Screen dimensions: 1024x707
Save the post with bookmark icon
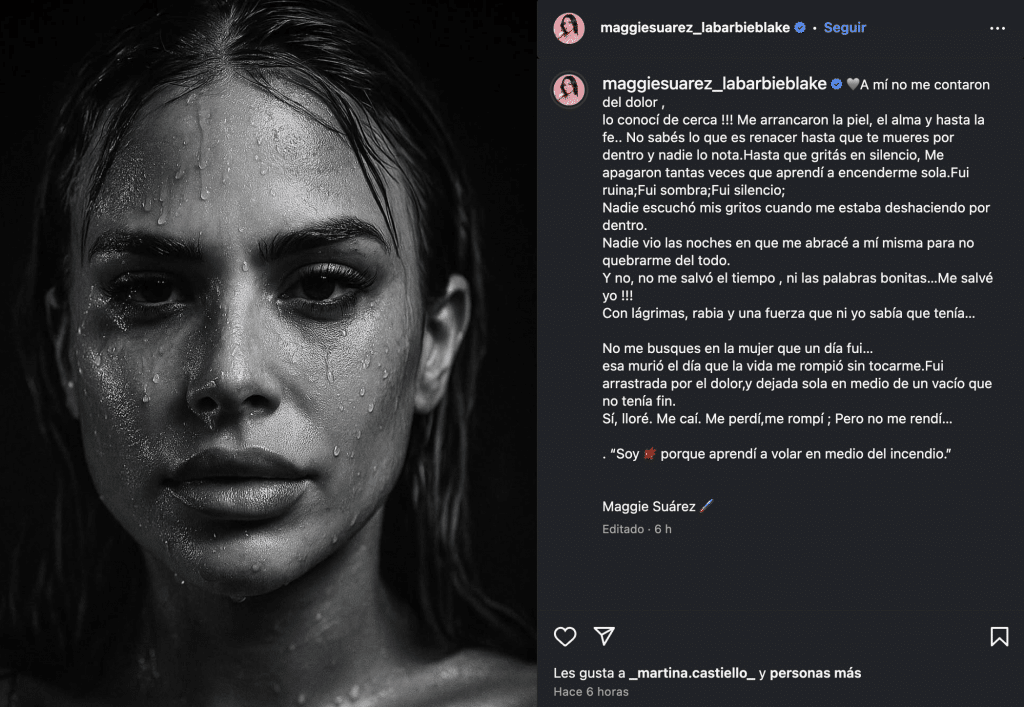[x=999, y=636]
